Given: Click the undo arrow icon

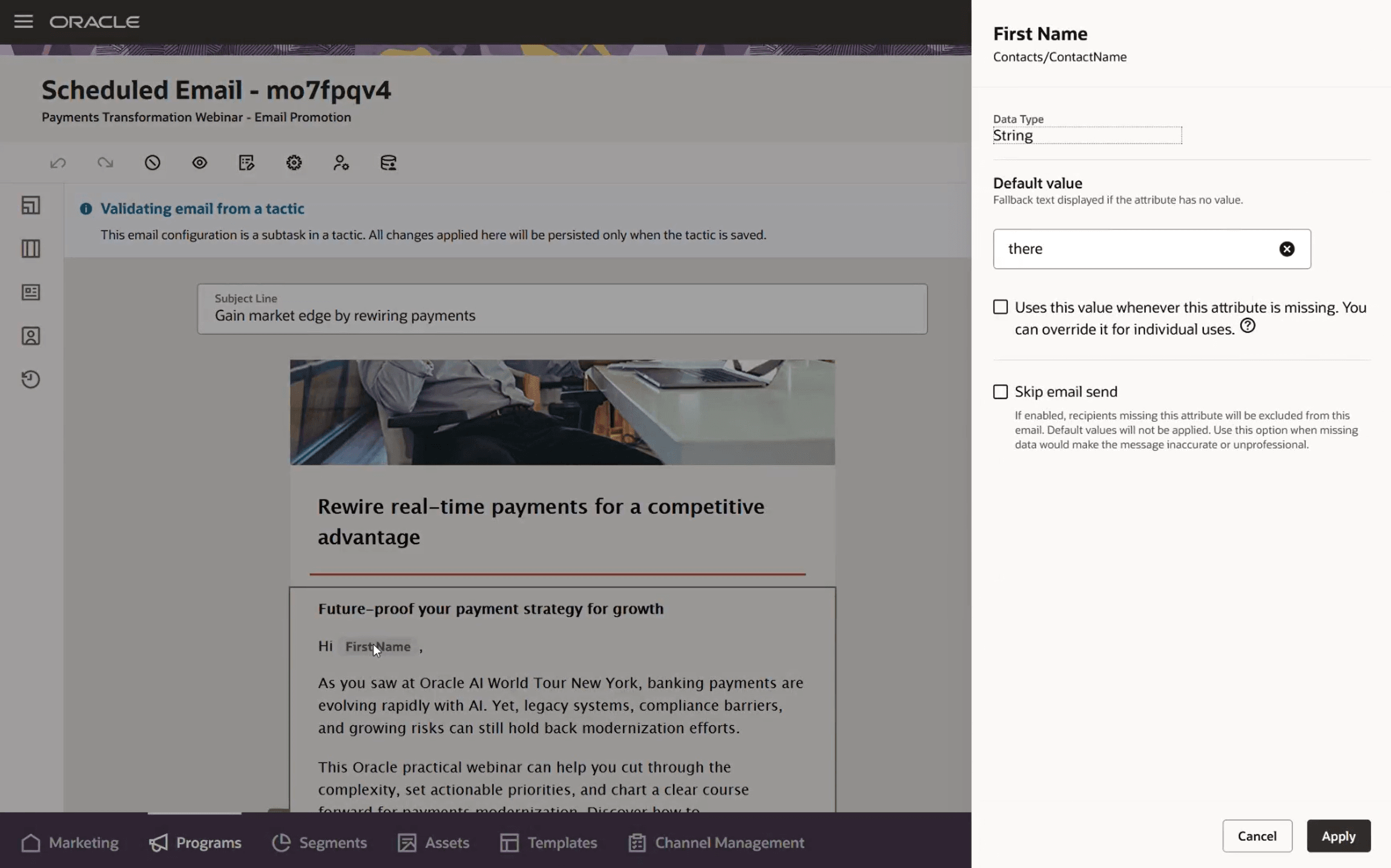Looking at the screenshot, I should 58,163.
